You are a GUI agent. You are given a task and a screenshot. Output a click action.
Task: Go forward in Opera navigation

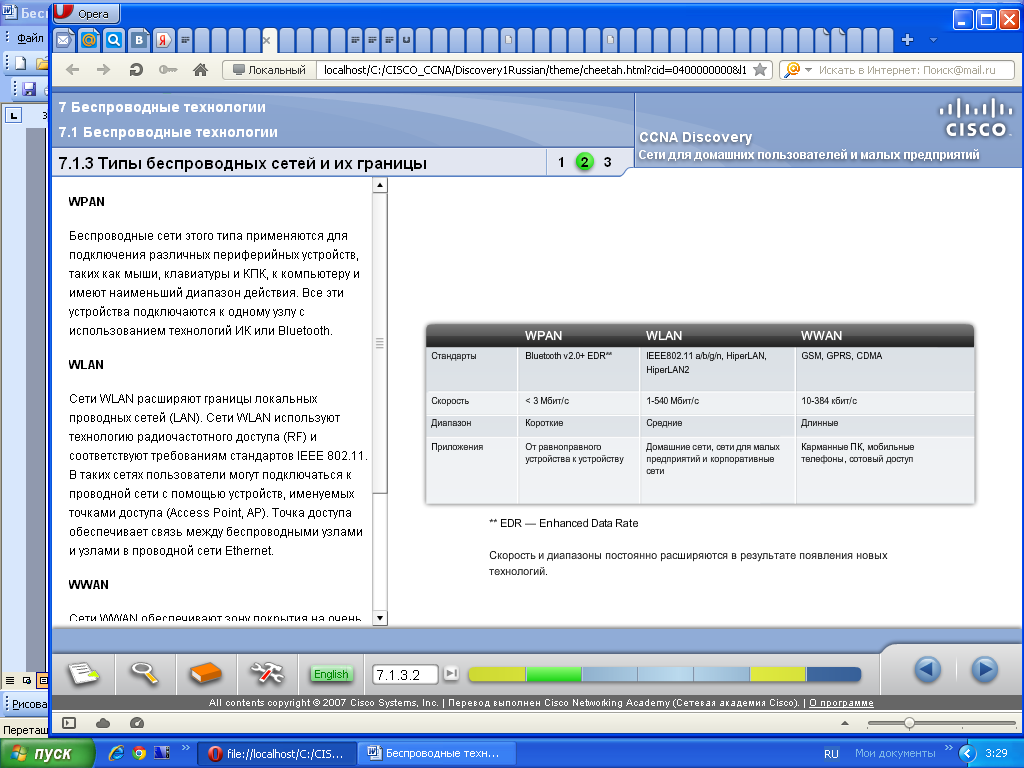click(x=103, y=69)
